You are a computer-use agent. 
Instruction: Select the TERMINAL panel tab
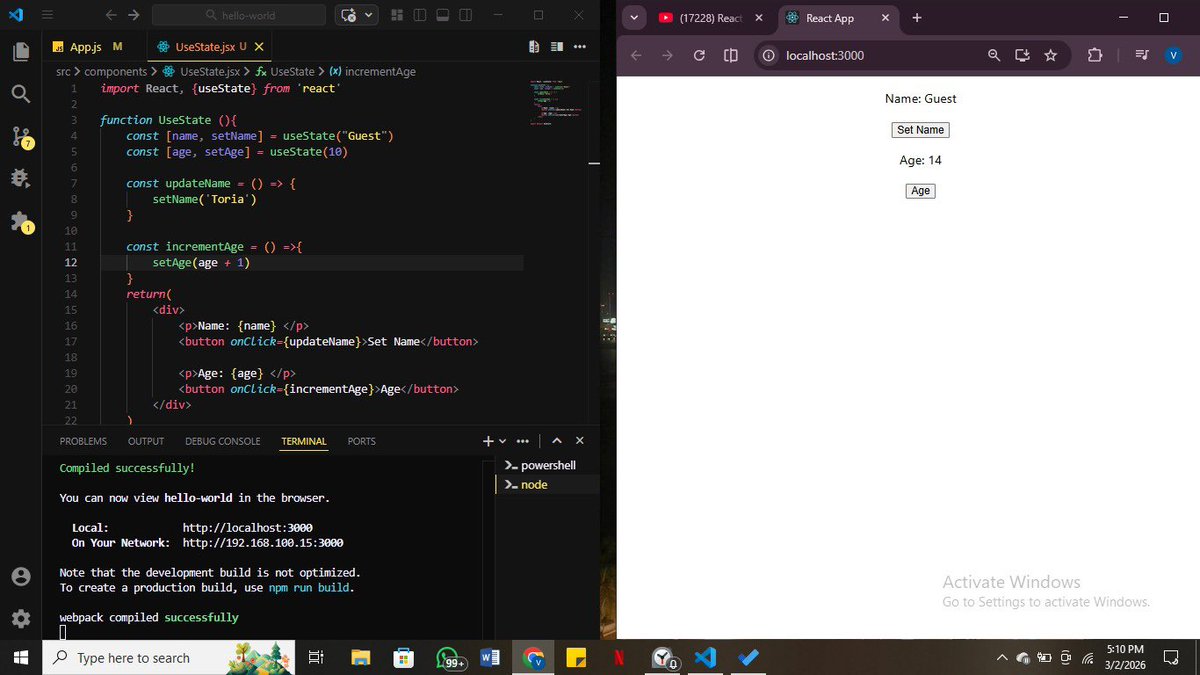point(304,441)
